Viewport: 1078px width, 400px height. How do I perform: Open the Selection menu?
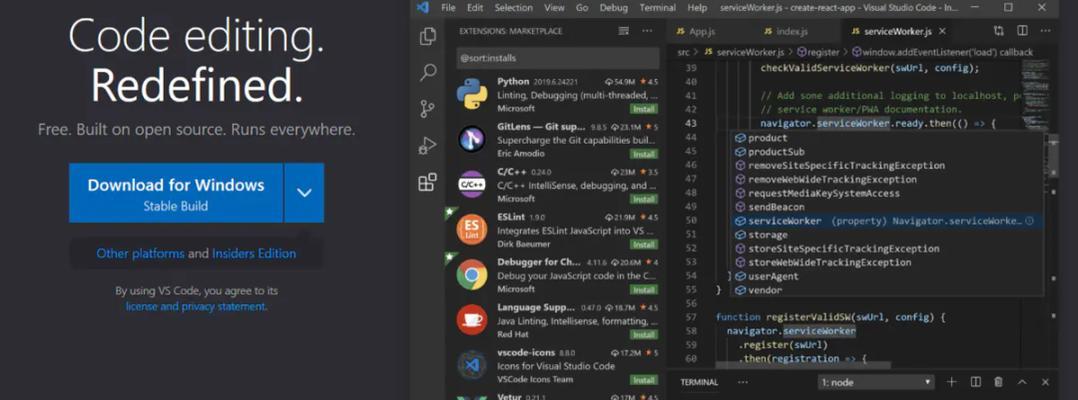tap(514, 8)
